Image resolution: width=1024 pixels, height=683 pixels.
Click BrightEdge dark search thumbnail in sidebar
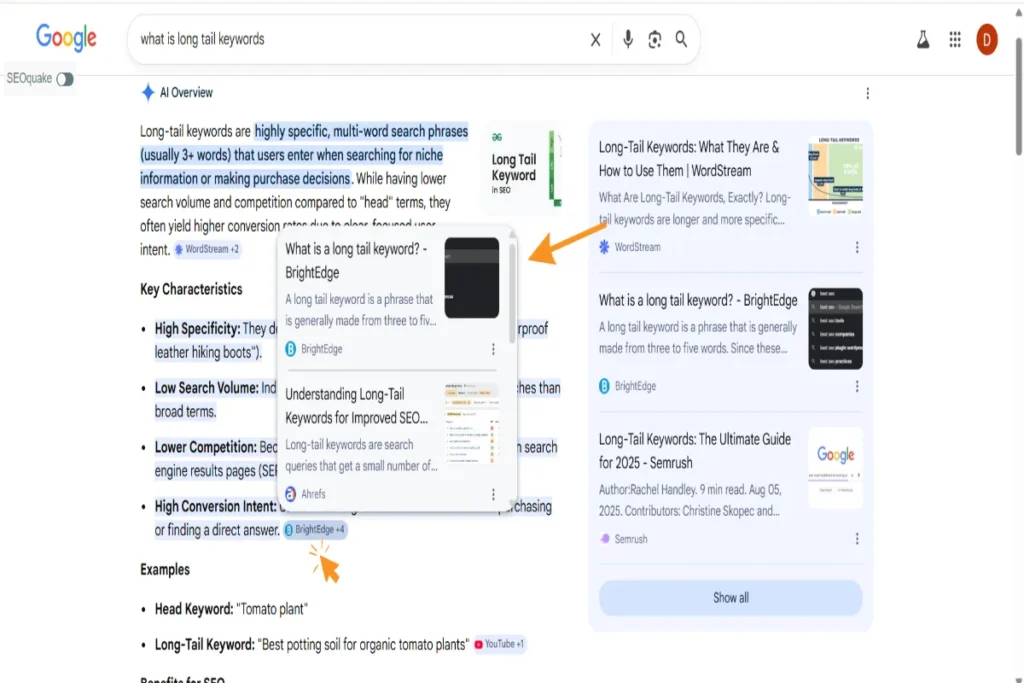(x=835, y=328)
